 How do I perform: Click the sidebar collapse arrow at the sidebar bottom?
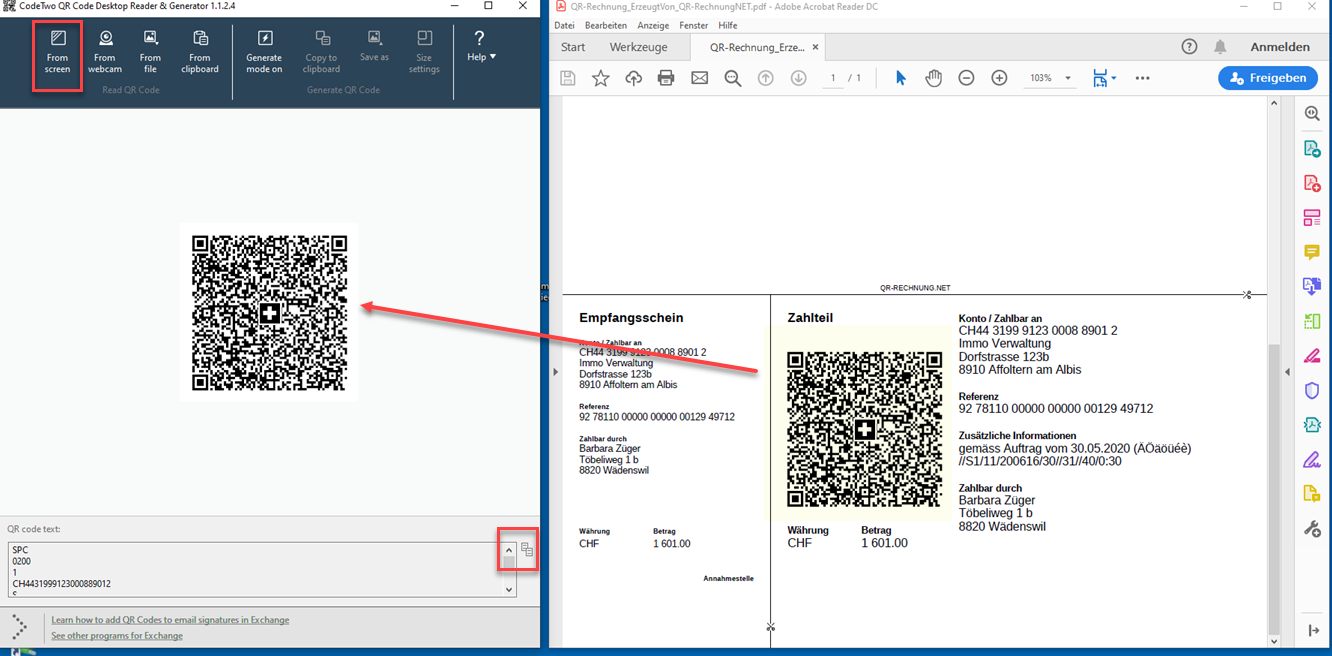coord(1313,630)
